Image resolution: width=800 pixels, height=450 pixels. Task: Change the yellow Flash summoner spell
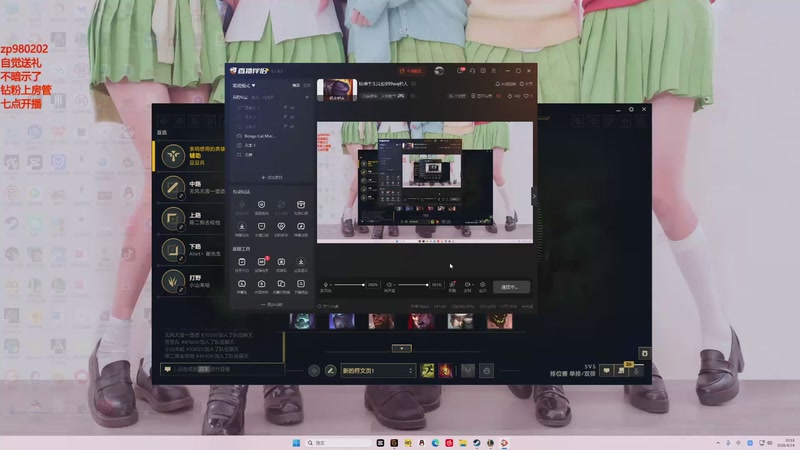point(428,370)
